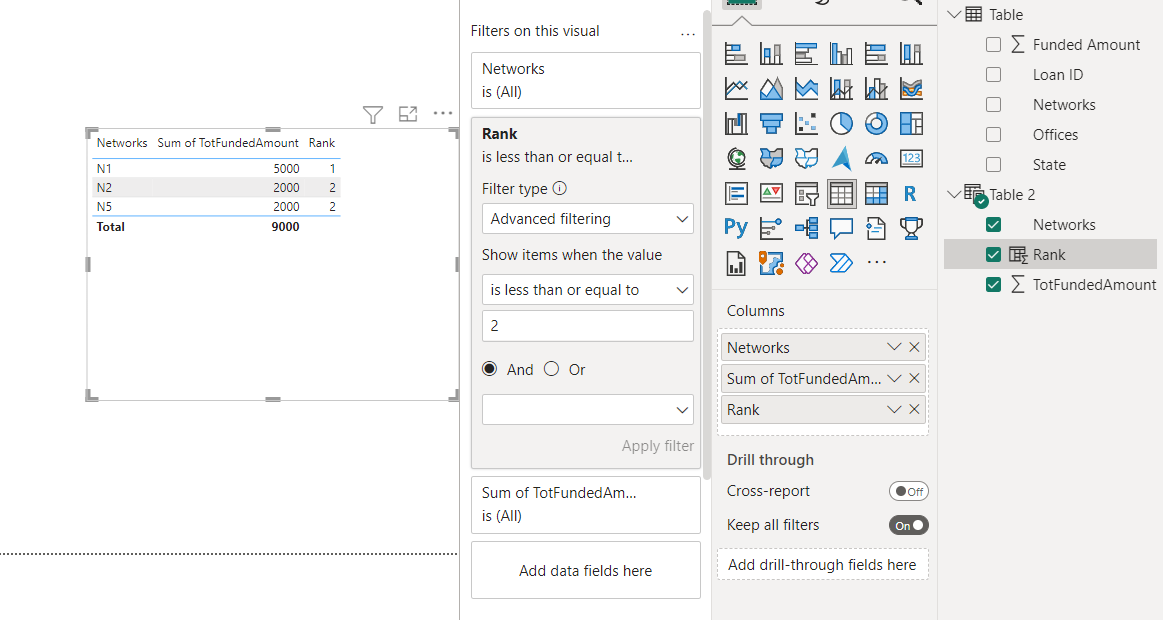Select the Azure map visual

pyautogui.click(x=841, y=159)
